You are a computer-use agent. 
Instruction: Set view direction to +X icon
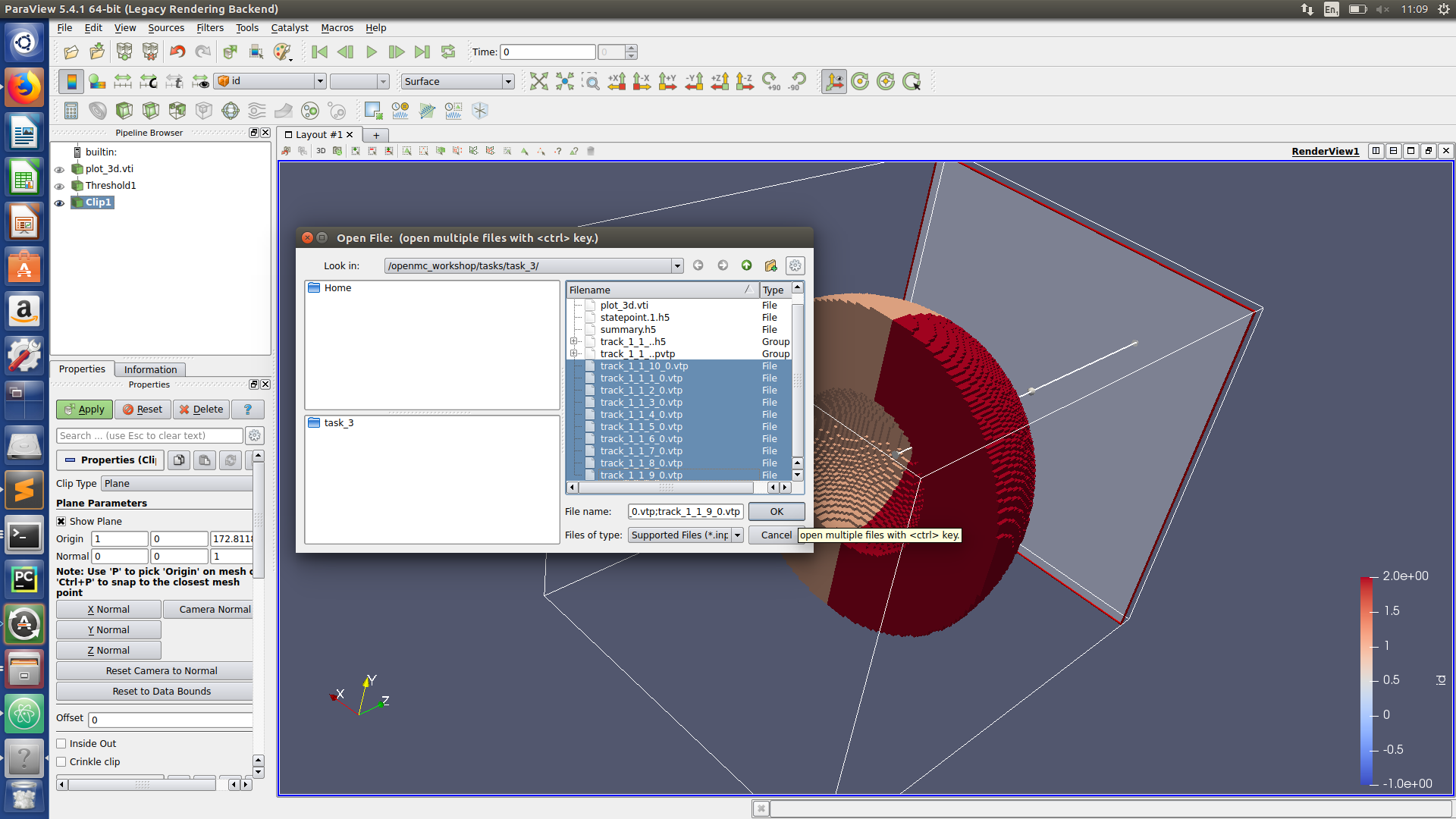pos(617,81)
